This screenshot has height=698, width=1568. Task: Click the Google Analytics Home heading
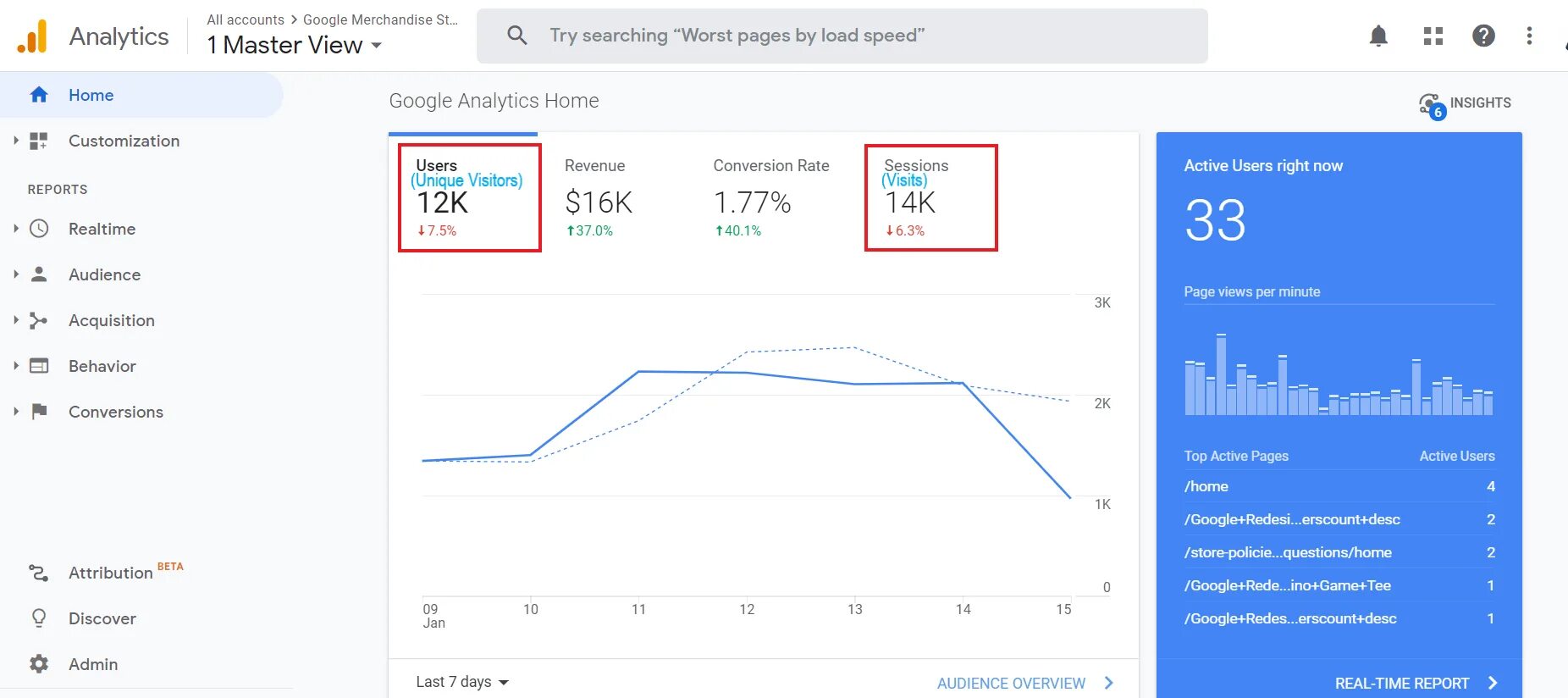tap(494, 101)
